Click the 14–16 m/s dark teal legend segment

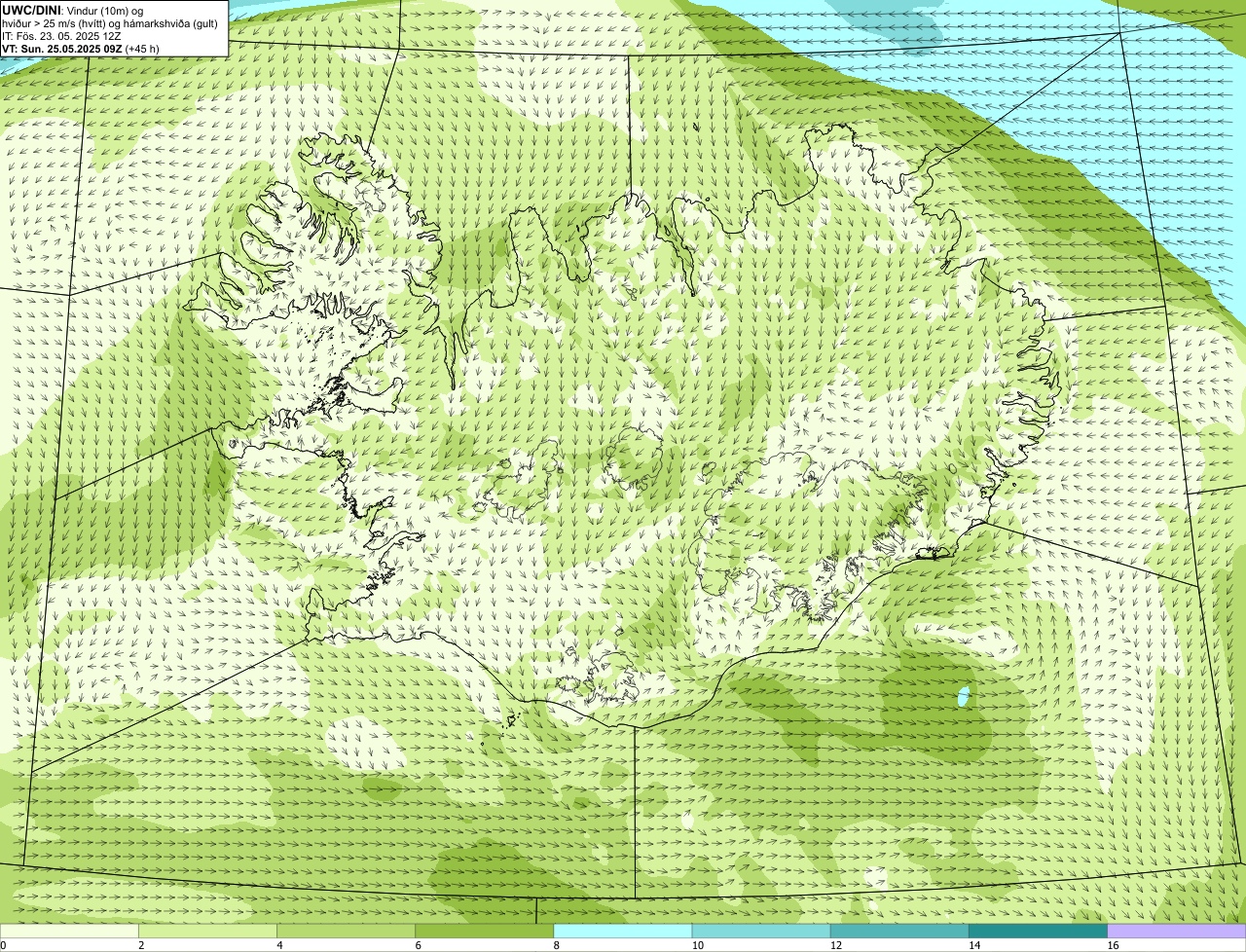point(1039,932)
